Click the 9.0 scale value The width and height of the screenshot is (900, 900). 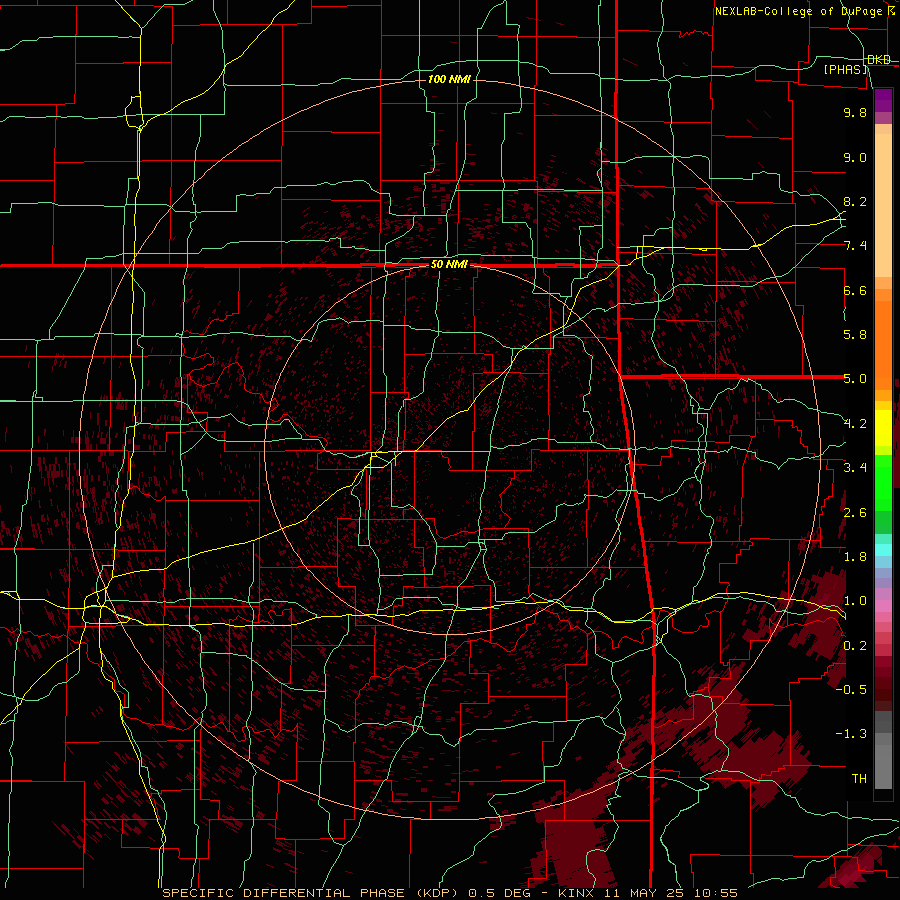pyautogui.click(x=855, y=157)
